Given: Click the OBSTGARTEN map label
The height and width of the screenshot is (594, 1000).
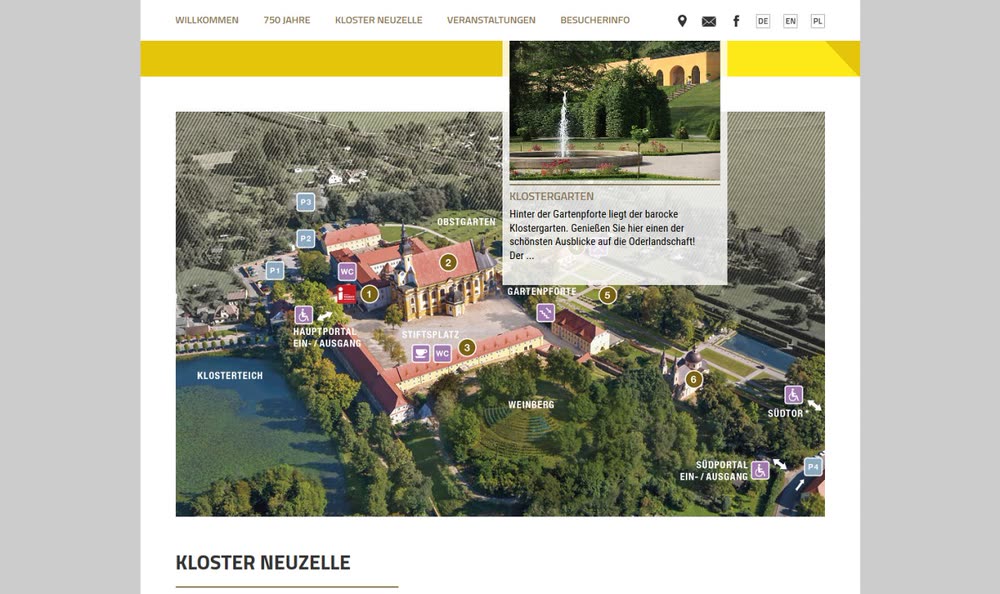Looking at the screenshot, I should coord(466,222).
